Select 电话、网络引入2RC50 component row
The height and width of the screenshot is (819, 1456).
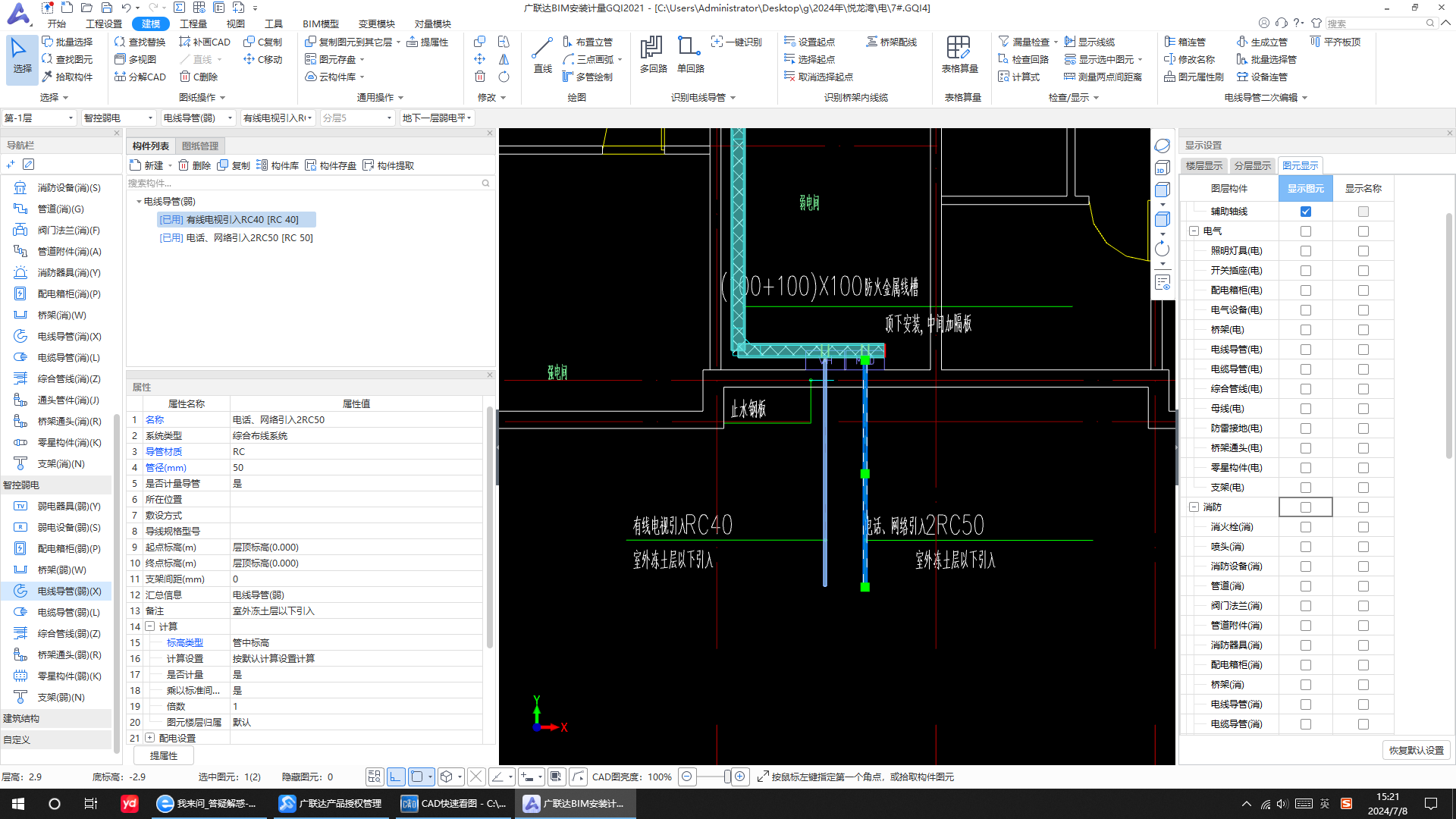pos(236,238)
